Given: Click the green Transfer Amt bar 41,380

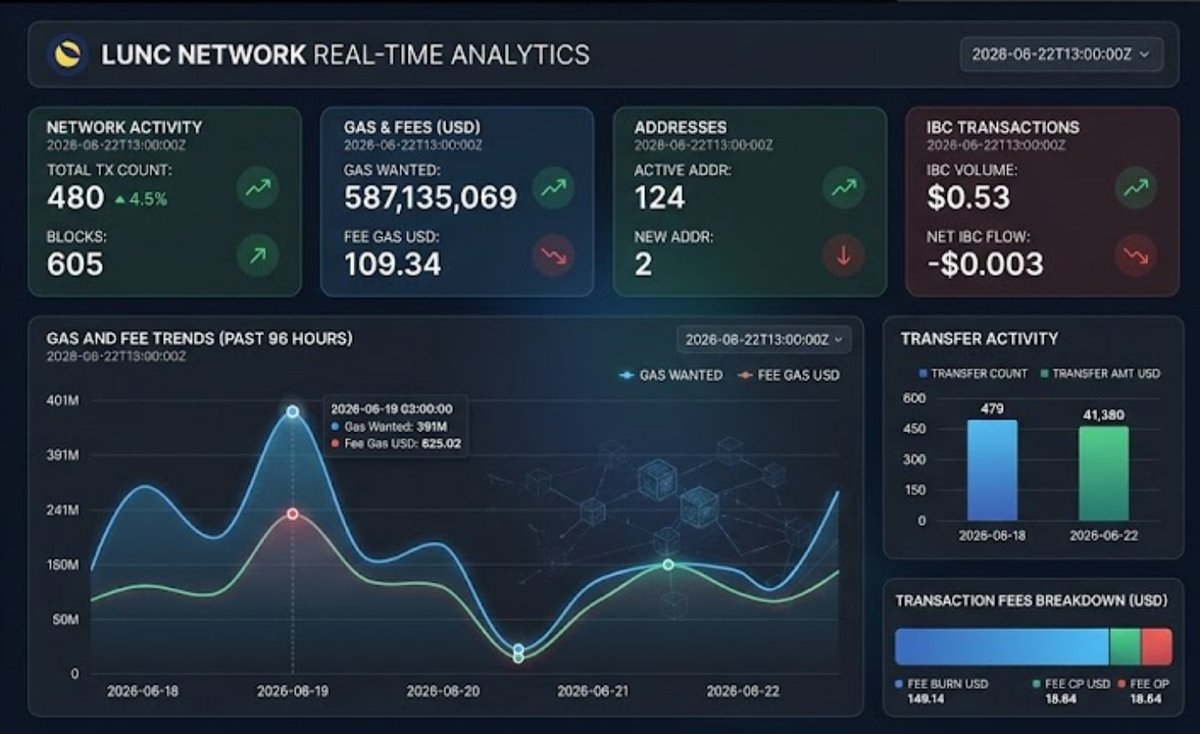Looking at the screenshot, I should 1104,473.
